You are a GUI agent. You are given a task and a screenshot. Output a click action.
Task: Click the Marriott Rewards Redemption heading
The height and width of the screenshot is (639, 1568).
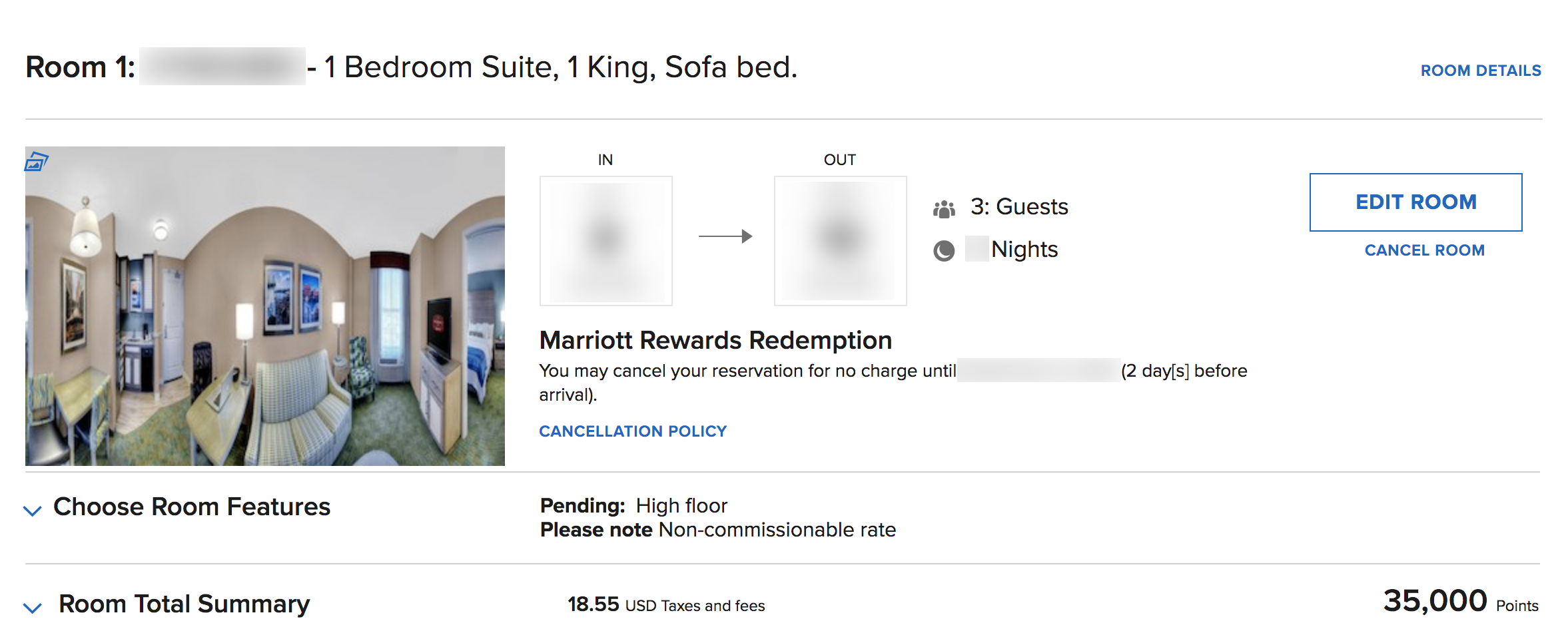(715, 340)
